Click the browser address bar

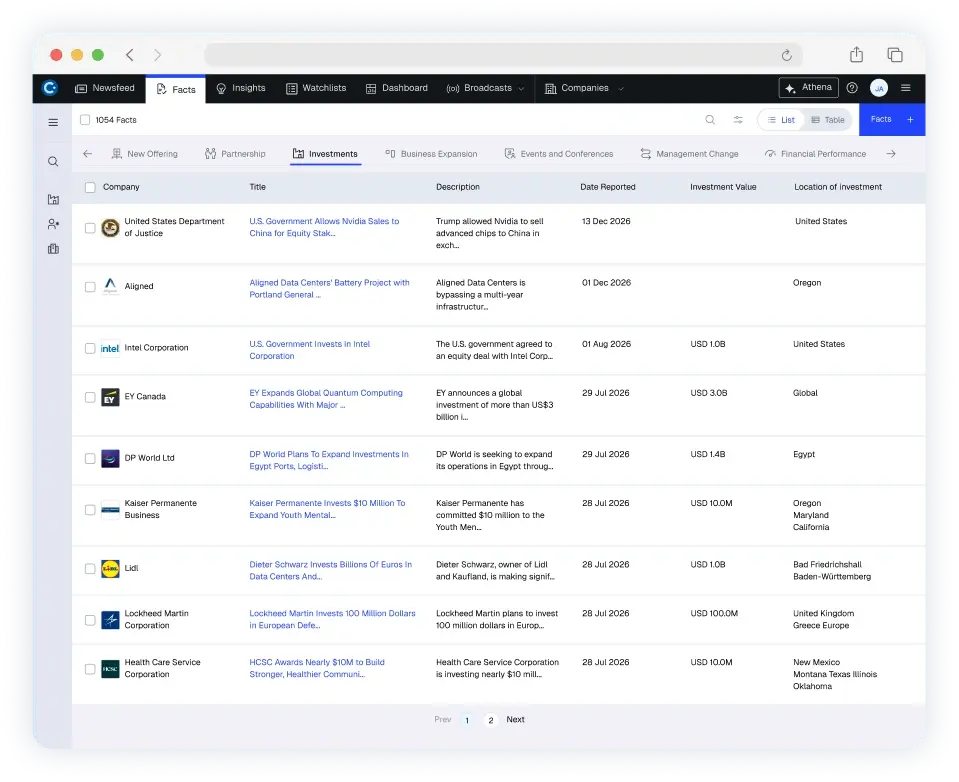[x=503, y=55]
